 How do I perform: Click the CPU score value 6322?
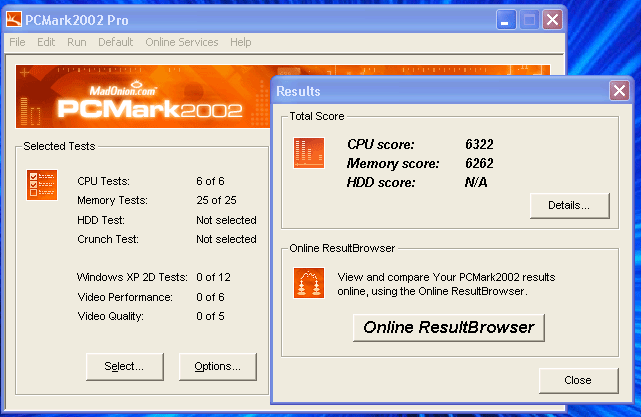(x=479, y=144)
